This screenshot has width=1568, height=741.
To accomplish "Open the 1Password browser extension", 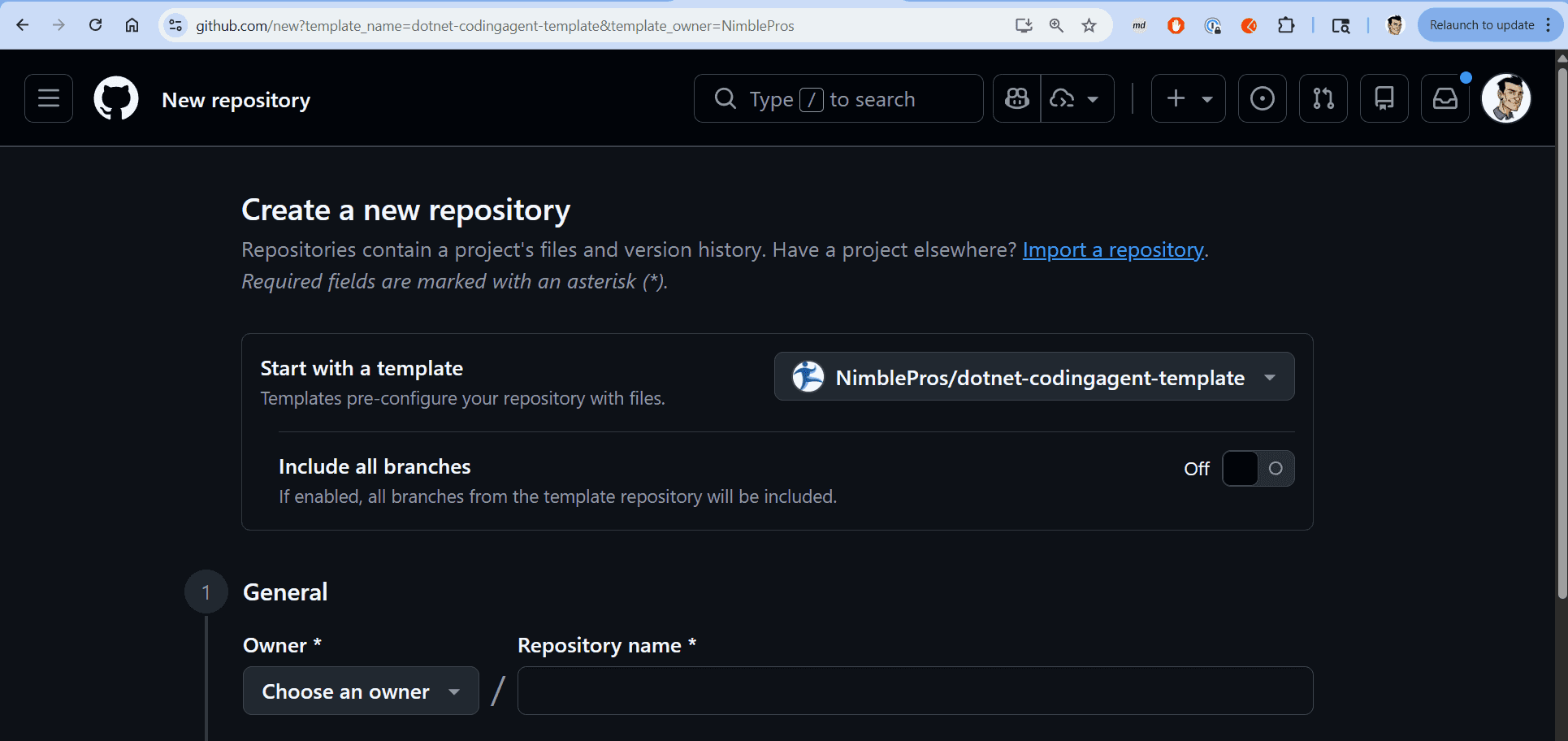I will click(1212, 25).
